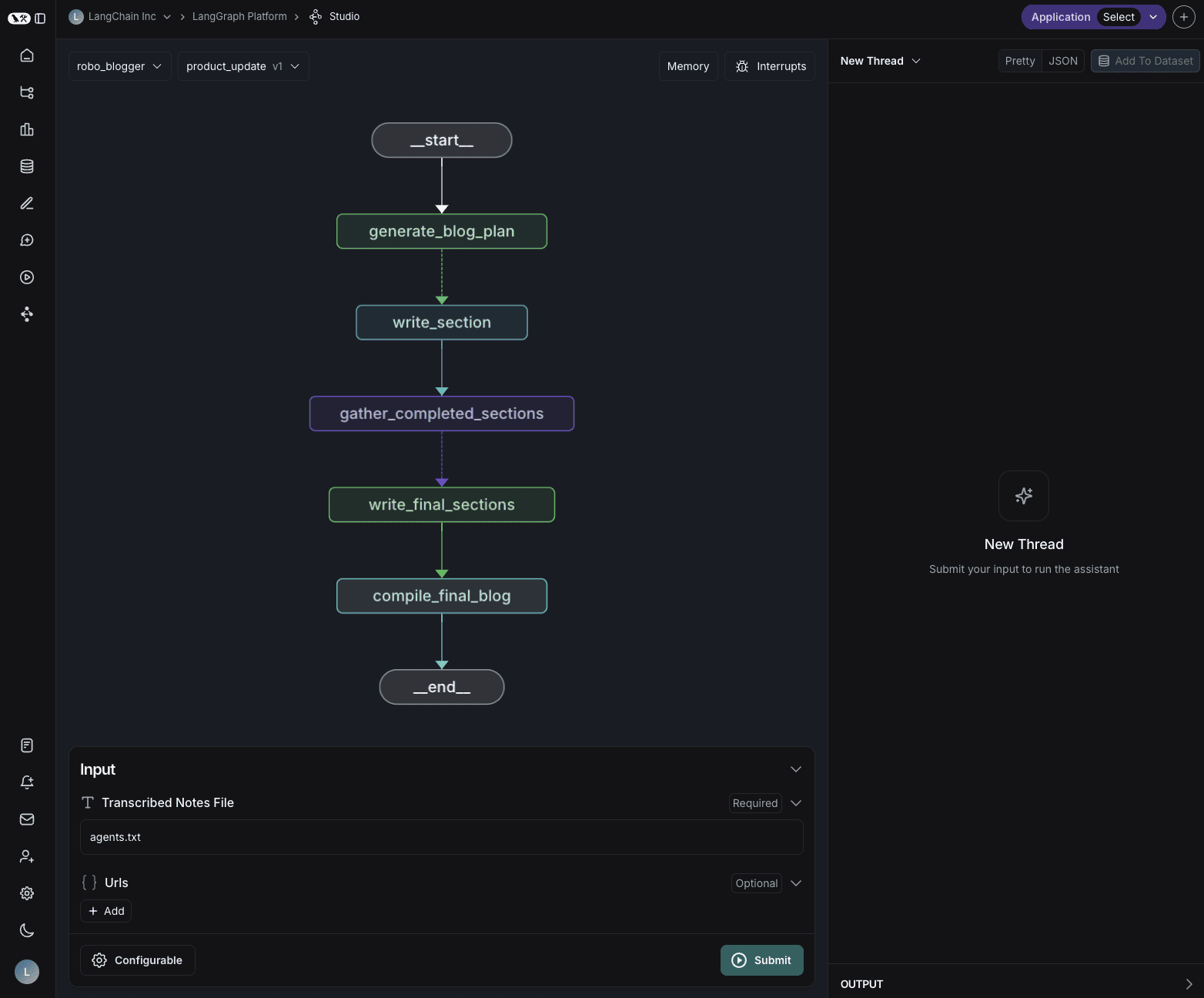Image resolution: width=1204 pixels, height=998 pixels.
Task: Click Add To Dataset button
Action: pos(1145,61)
